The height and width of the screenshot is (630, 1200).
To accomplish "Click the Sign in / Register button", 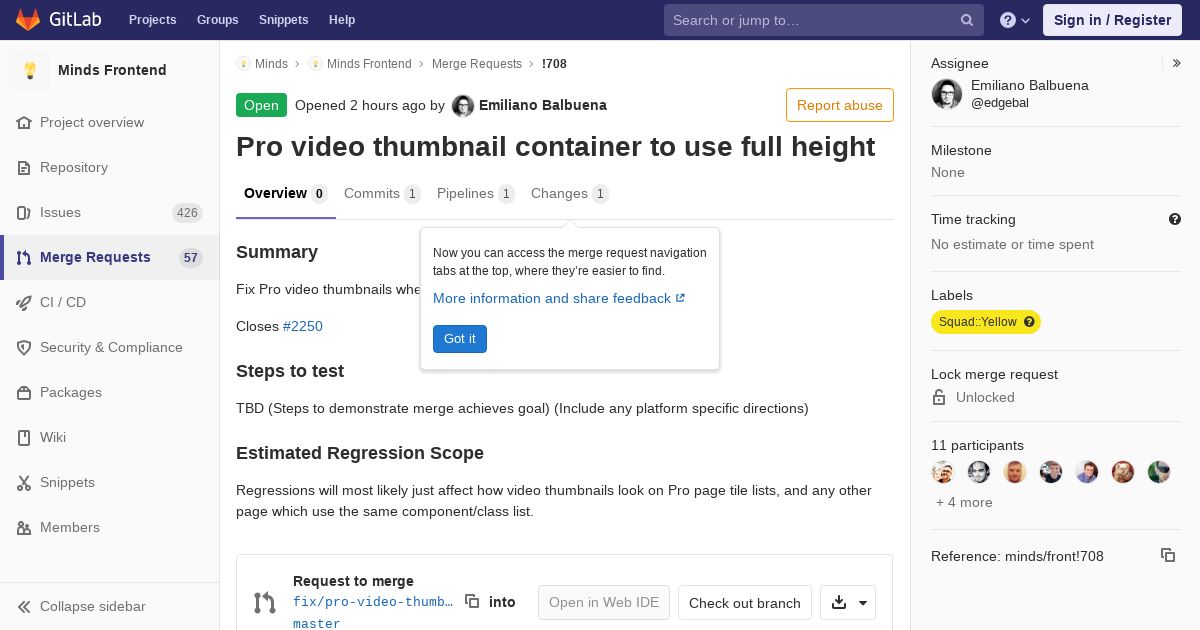I will pos(1112,20).
